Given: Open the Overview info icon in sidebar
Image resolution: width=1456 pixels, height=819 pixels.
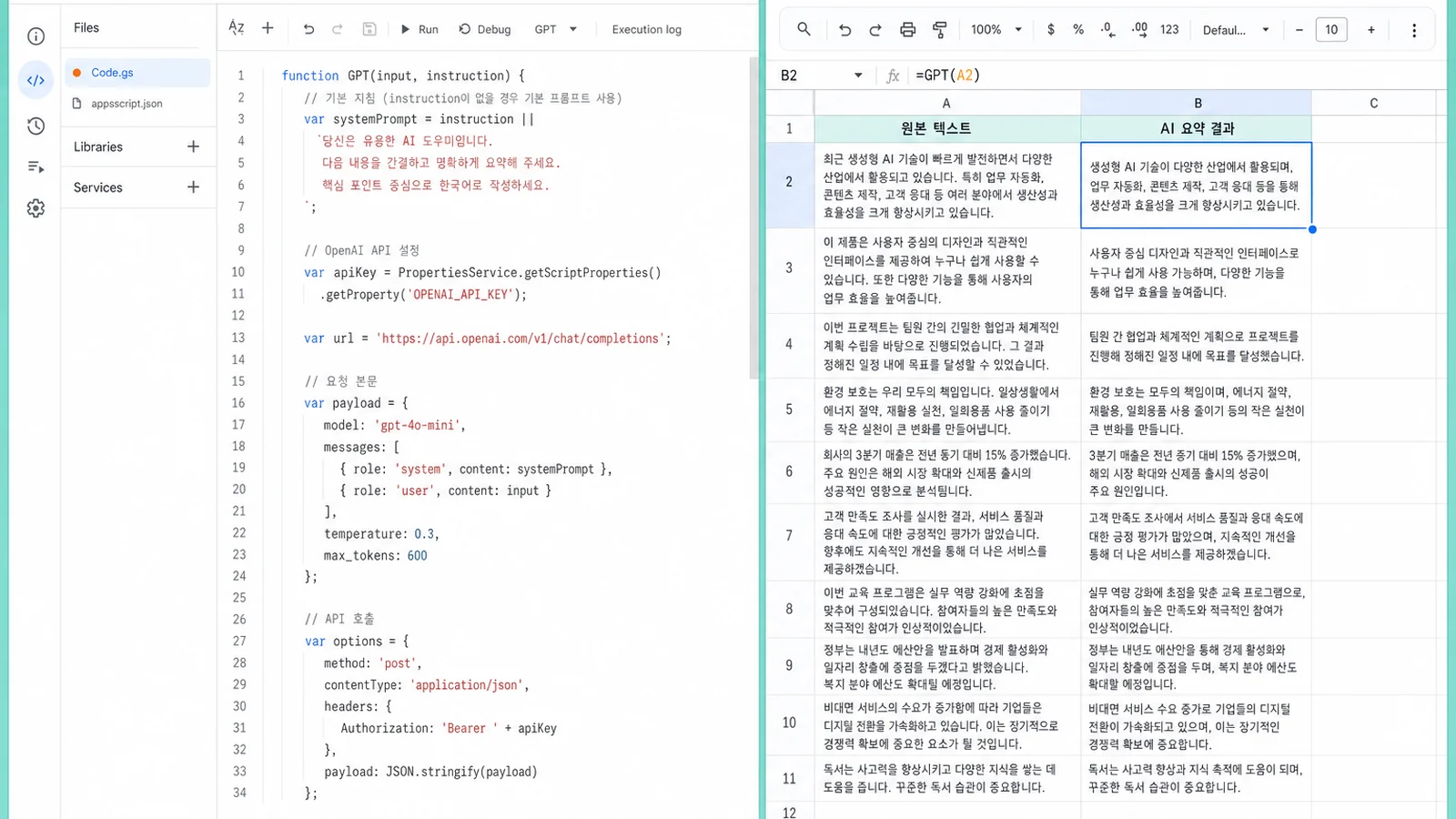Looking at the screenshot, I should point(35,36).
